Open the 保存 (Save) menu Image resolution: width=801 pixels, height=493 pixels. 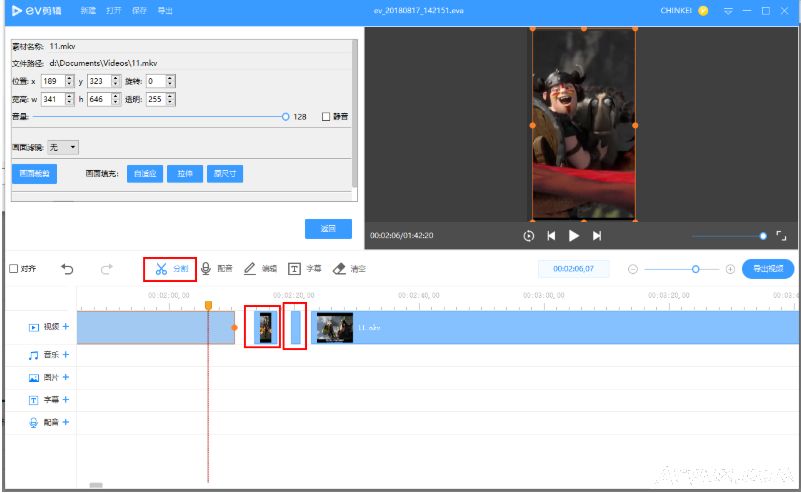pos(141,10)
